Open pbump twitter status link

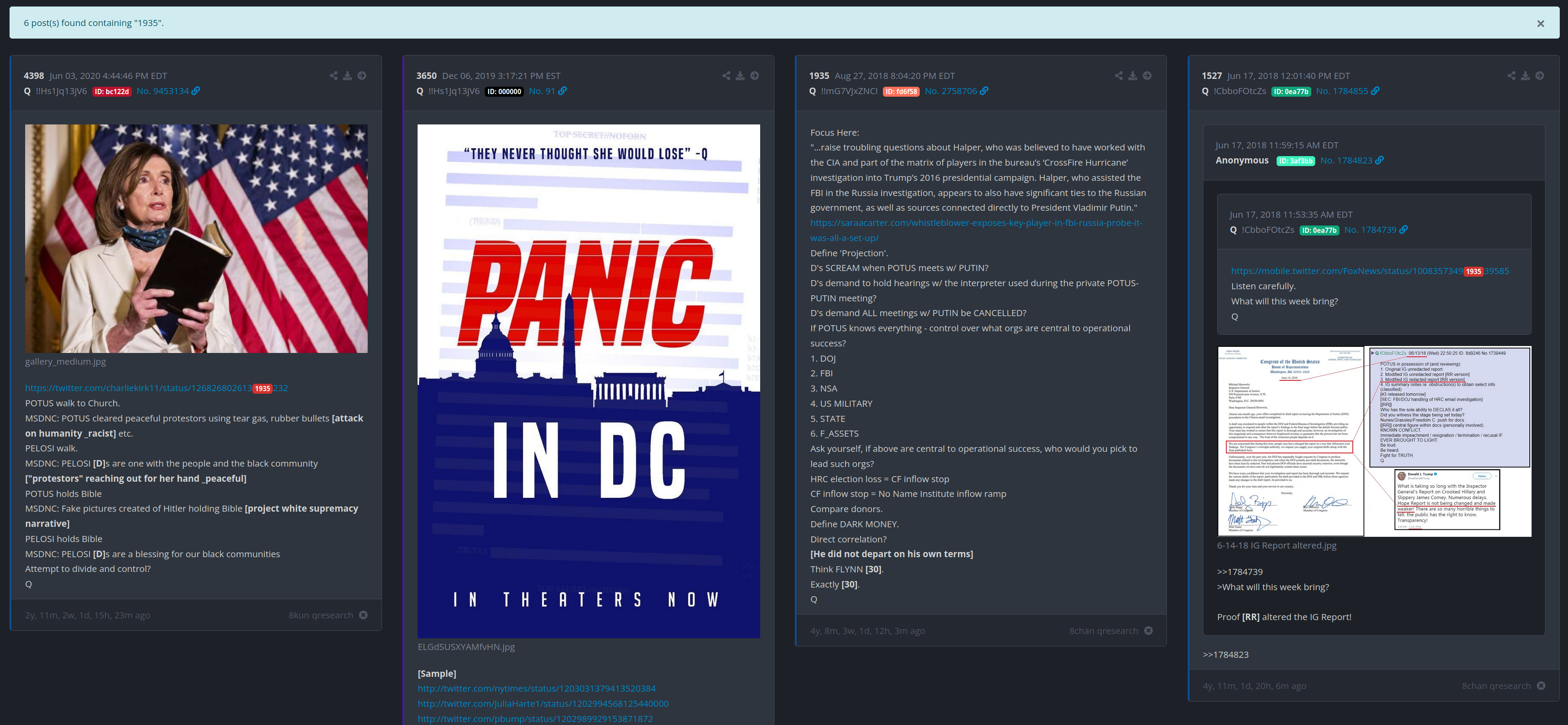point(535,718)
